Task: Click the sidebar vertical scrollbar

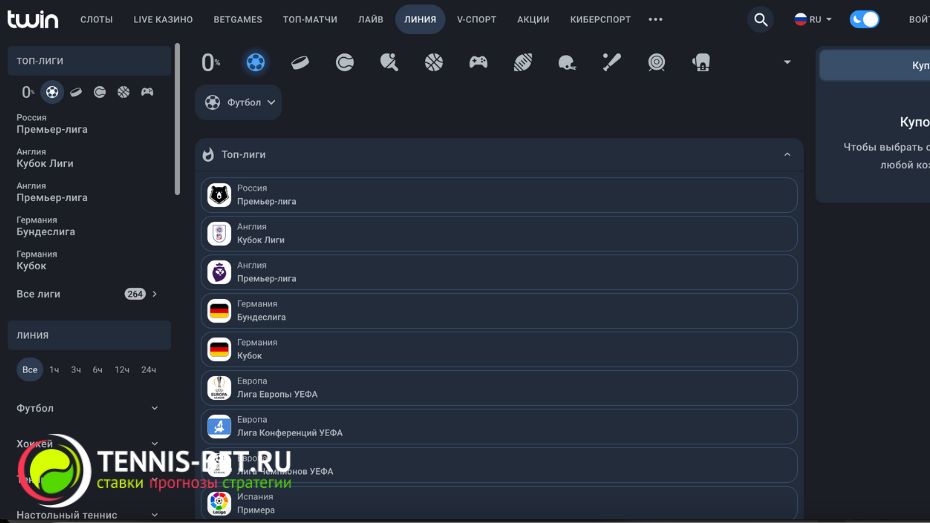Action: 177,119
